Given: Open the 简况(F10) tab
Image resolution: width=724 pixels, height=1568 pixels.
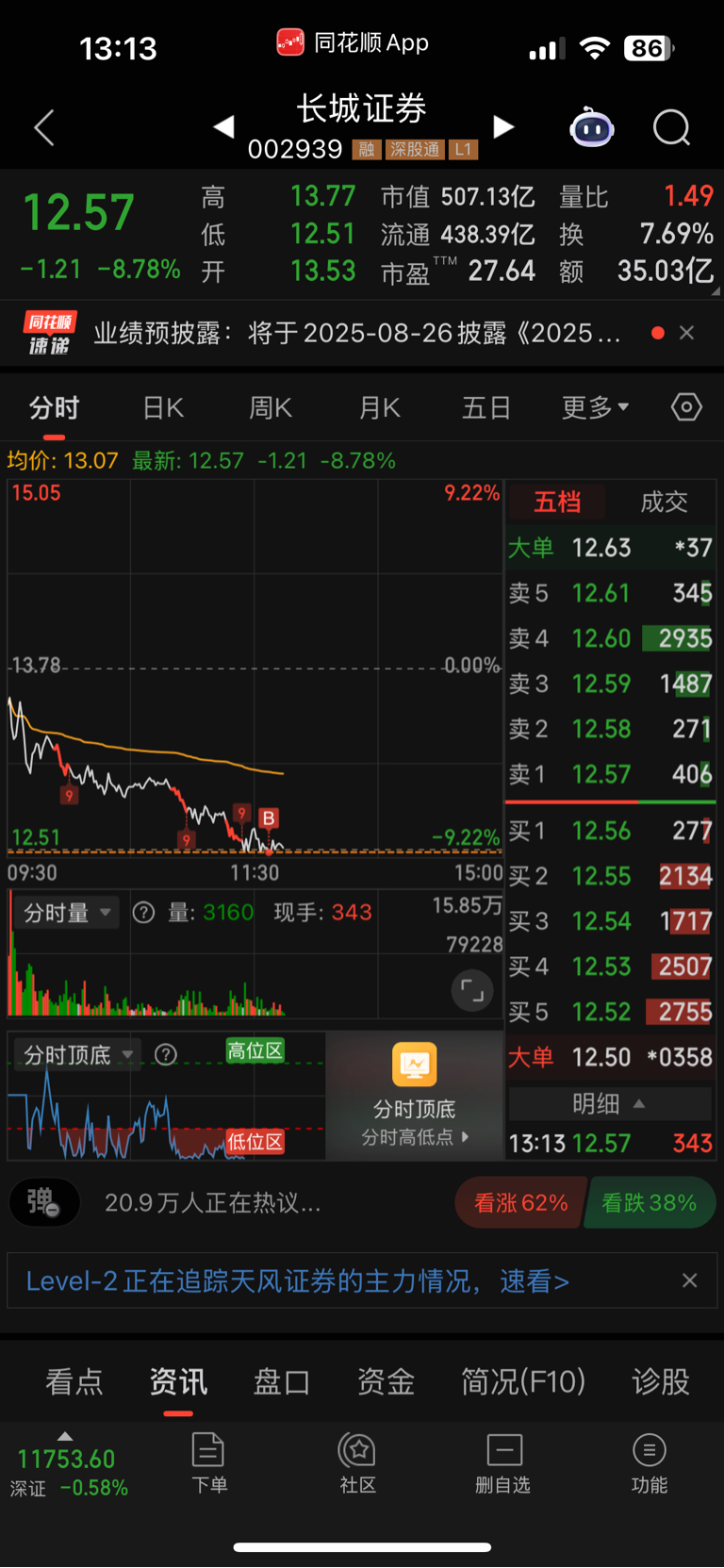Looking at the screenshot, I should [x=523, y=1382].
